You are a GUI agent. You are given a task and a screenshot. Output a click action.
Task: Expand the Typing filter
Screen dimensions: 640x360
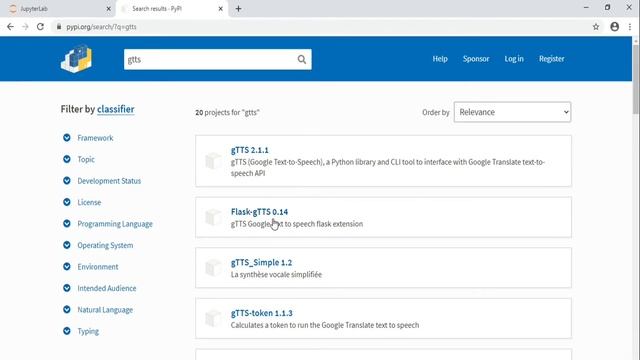click(x=67, y=331)
